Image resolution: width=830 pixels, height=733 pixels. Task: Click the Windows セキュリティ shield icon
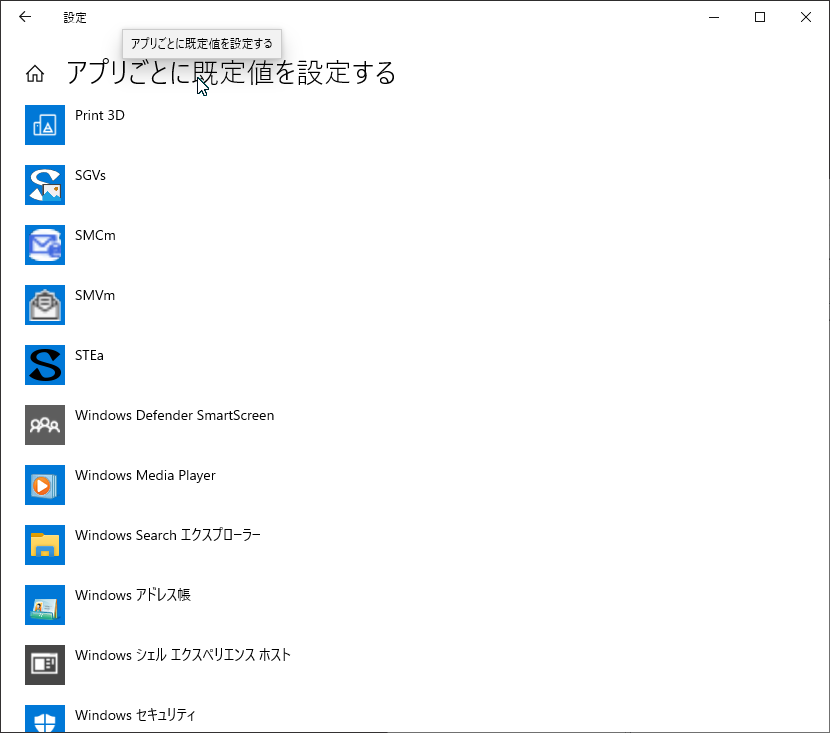[x=45, y=719]
